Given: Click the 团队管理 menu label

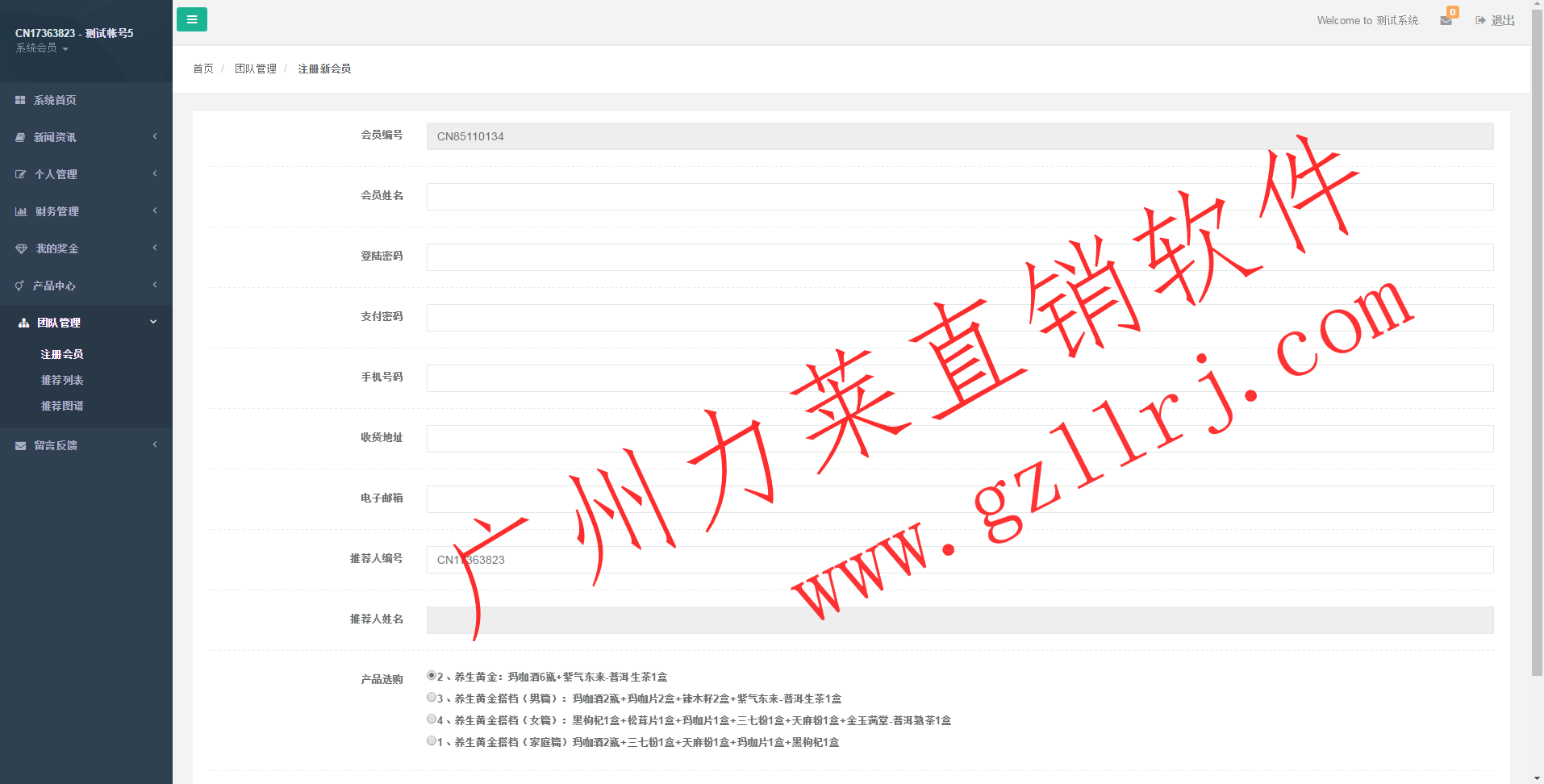Looking at the screenshot, I should [59, 323].
